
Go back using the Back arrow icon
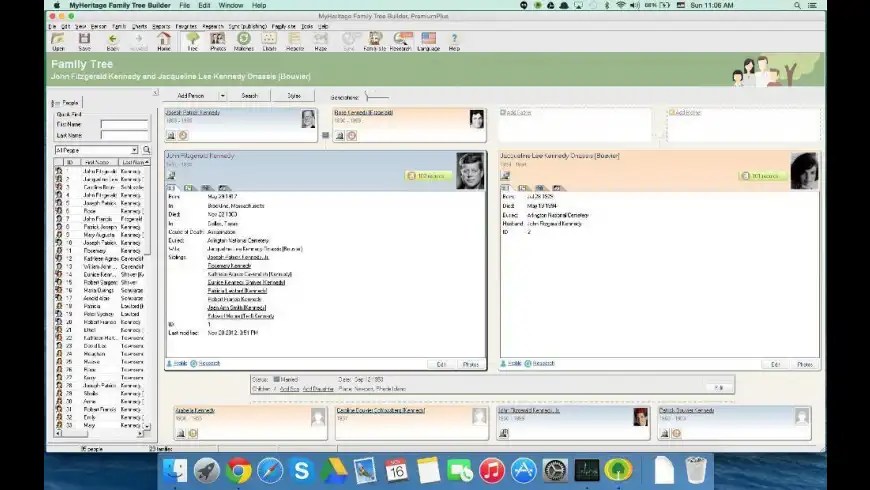pyautogui.click(x=113, y=42)
